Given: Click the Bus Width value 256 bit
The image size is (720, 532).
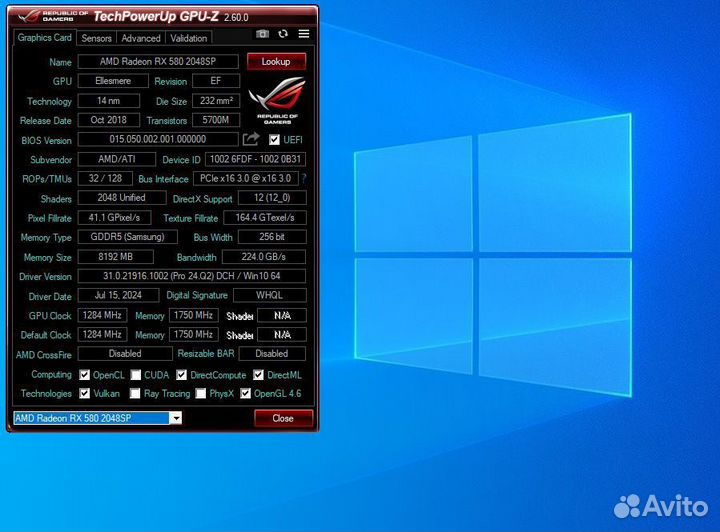Looking at the screenshot, I should (272, 237).
